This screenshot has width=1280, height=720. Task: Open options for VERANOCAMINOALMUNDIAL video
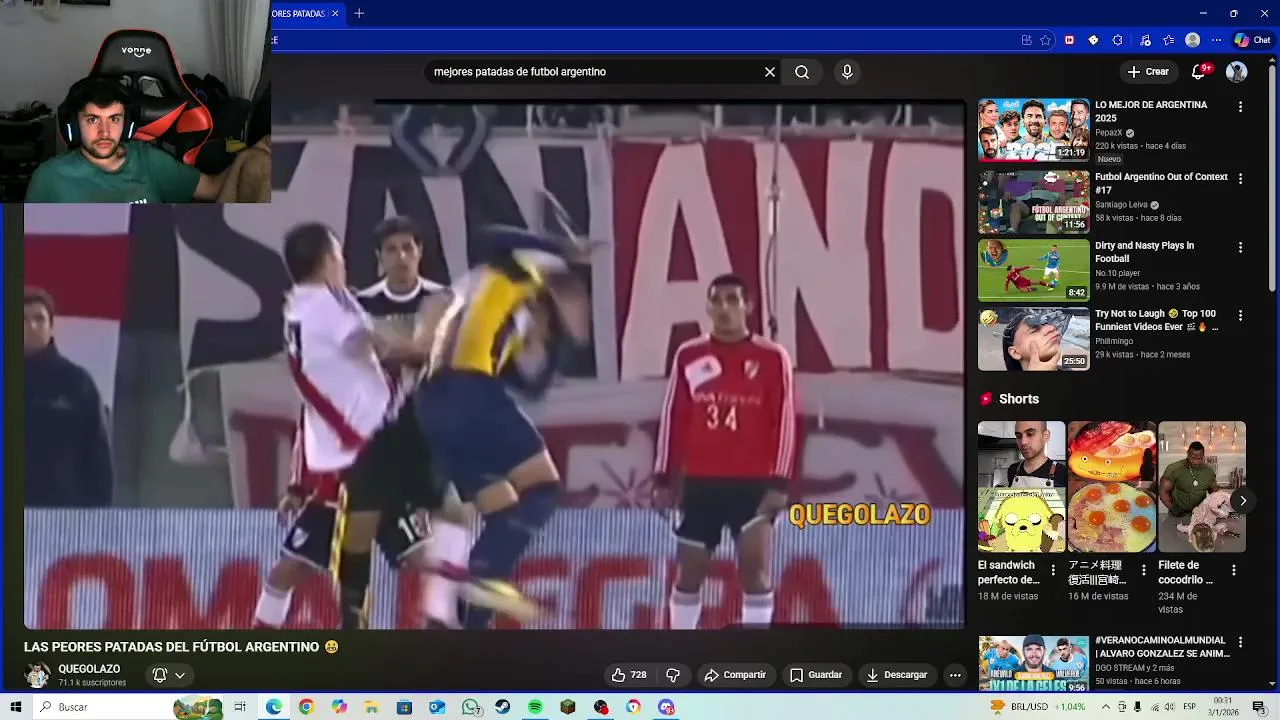[x=1240, y=642]
